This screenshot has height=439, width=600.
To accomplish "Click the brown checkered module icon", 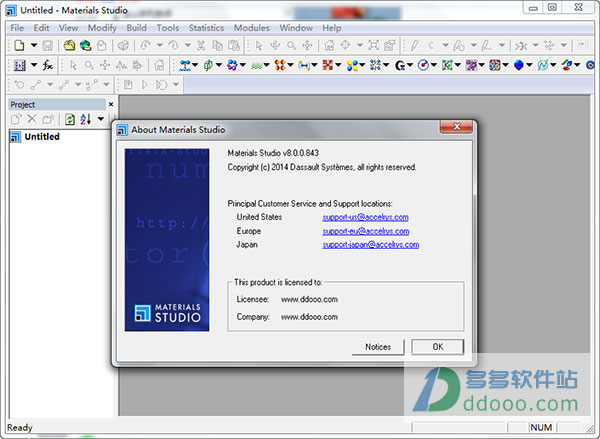I will [328, 65].
